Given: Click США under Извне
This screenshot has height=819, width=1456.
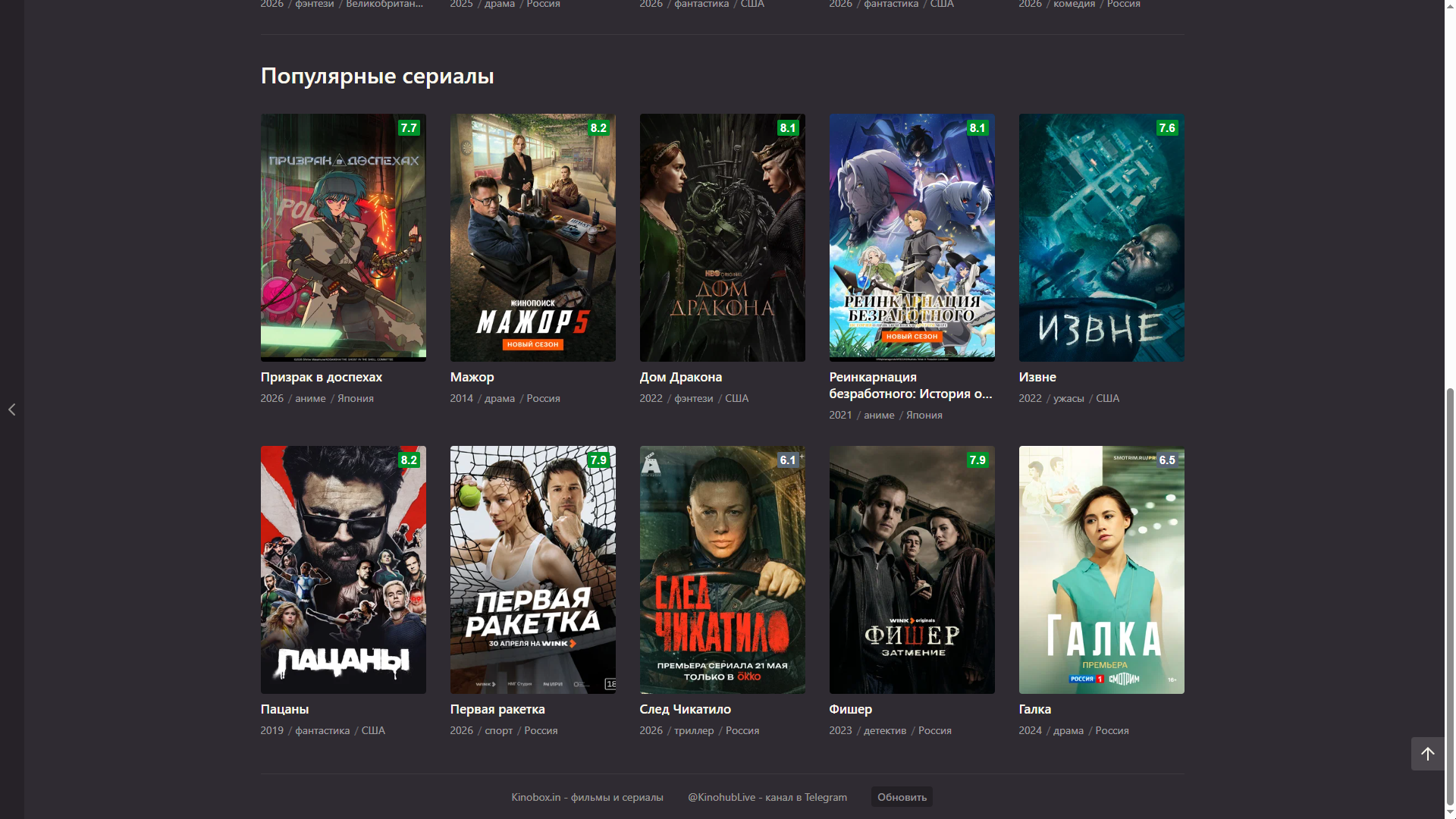Looking at the screenshot, I should coord(1107,398).
